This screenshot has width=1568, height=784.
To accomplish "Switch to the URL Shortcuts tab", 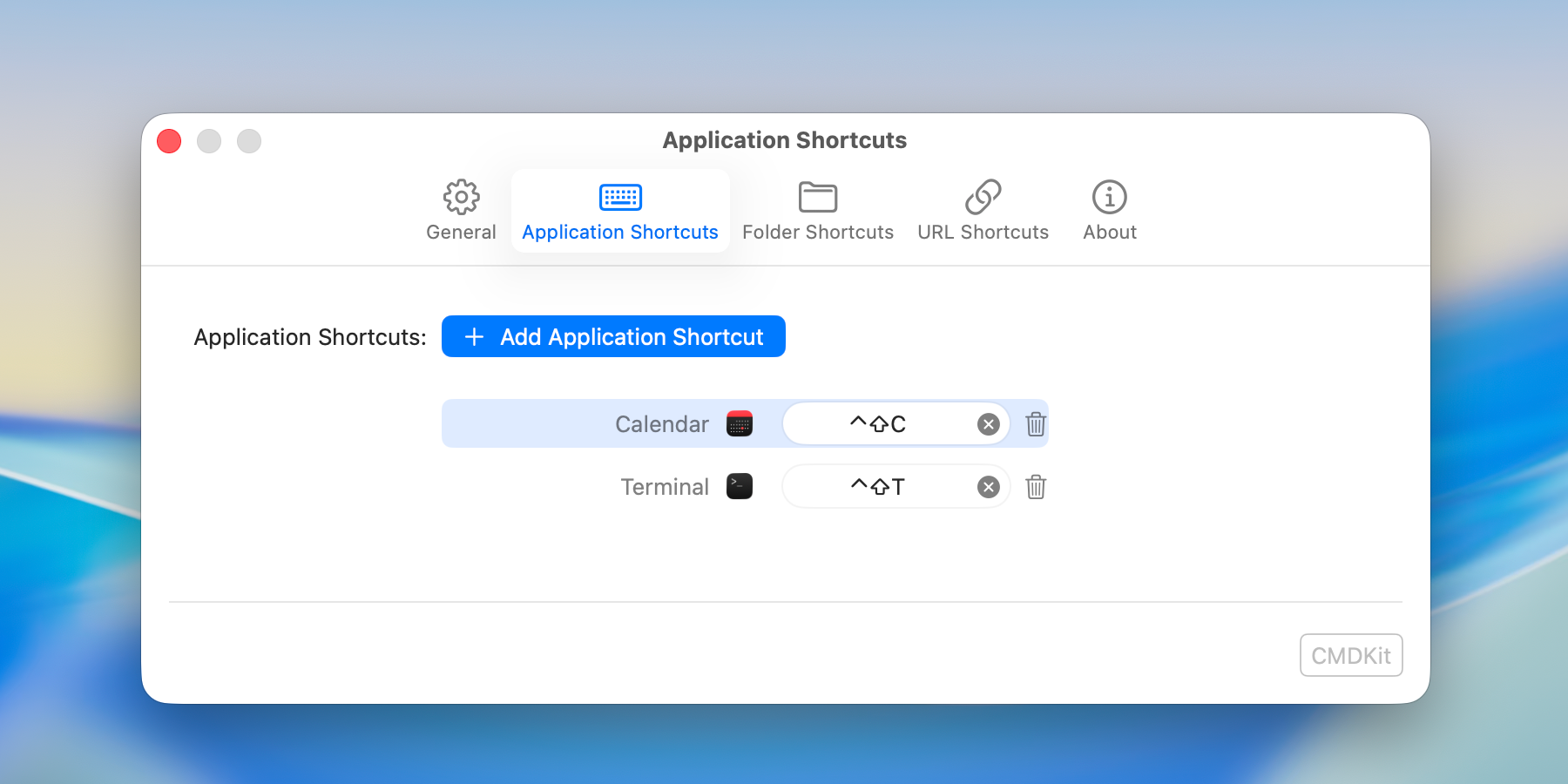I will pos(983,232).
